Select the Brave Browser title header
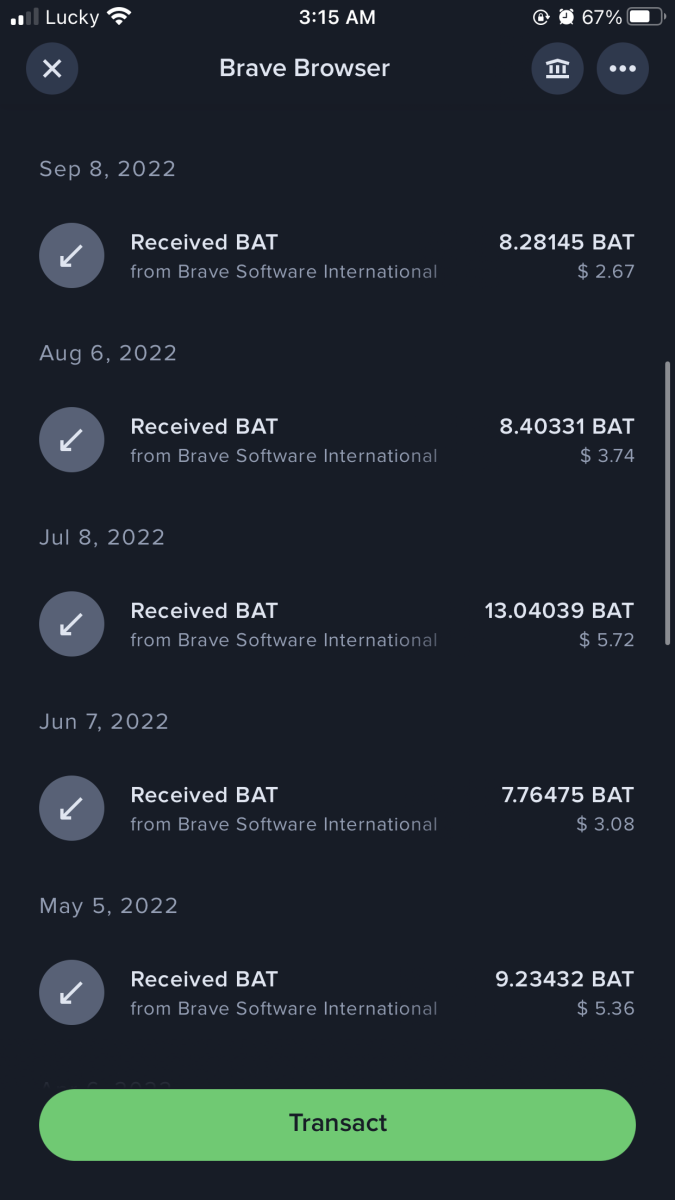 pos(304,68)
